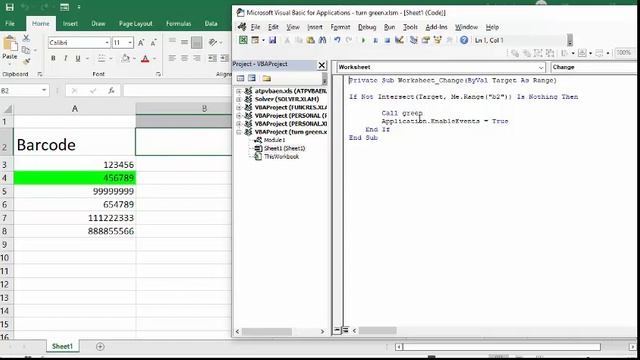Screen dimensions: 640x360
Task: Click the Sheet1 worksheet tab
Action: click(62, 346)
